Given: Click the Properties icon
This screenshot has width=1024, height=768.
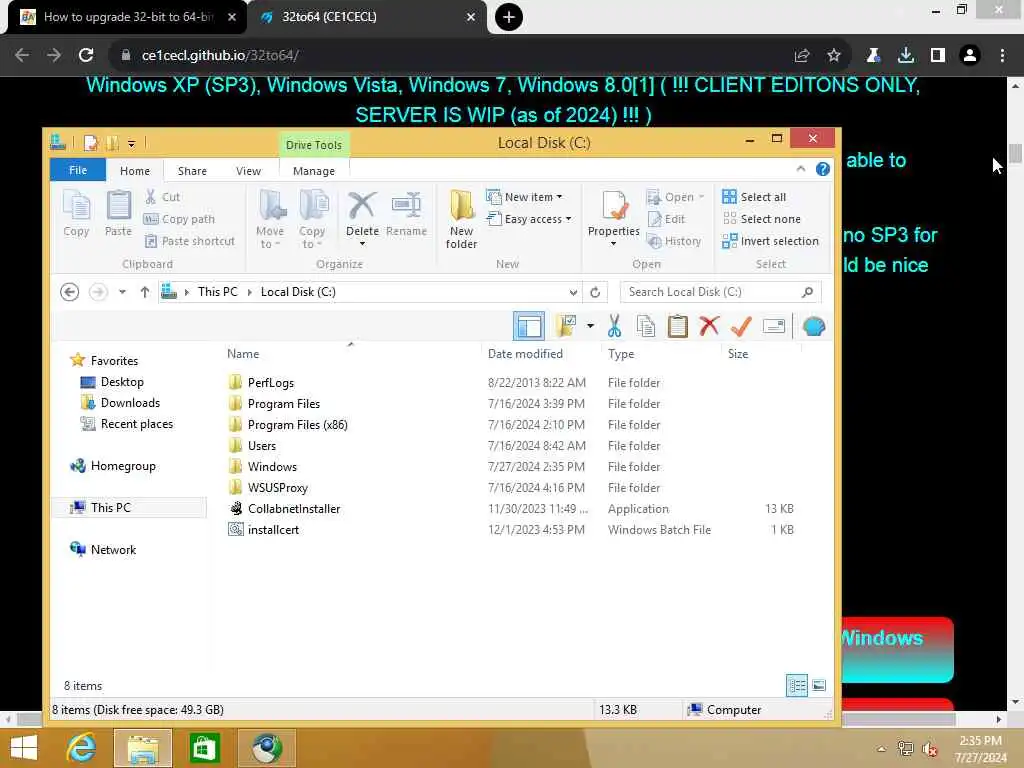Looking at the screenshot, I should pyautogui.click(x=613, y=206).
